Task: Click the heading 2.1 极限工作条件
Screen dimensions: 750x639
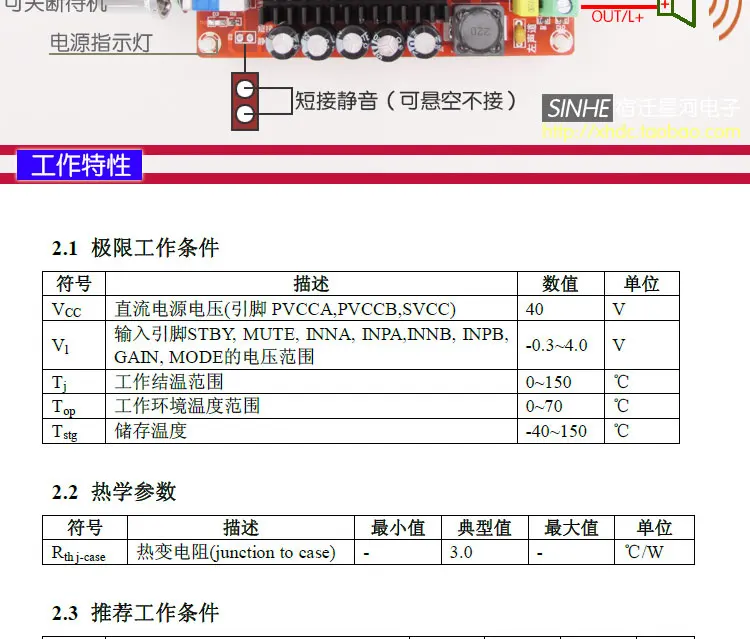Action: (x=135, y=248)
